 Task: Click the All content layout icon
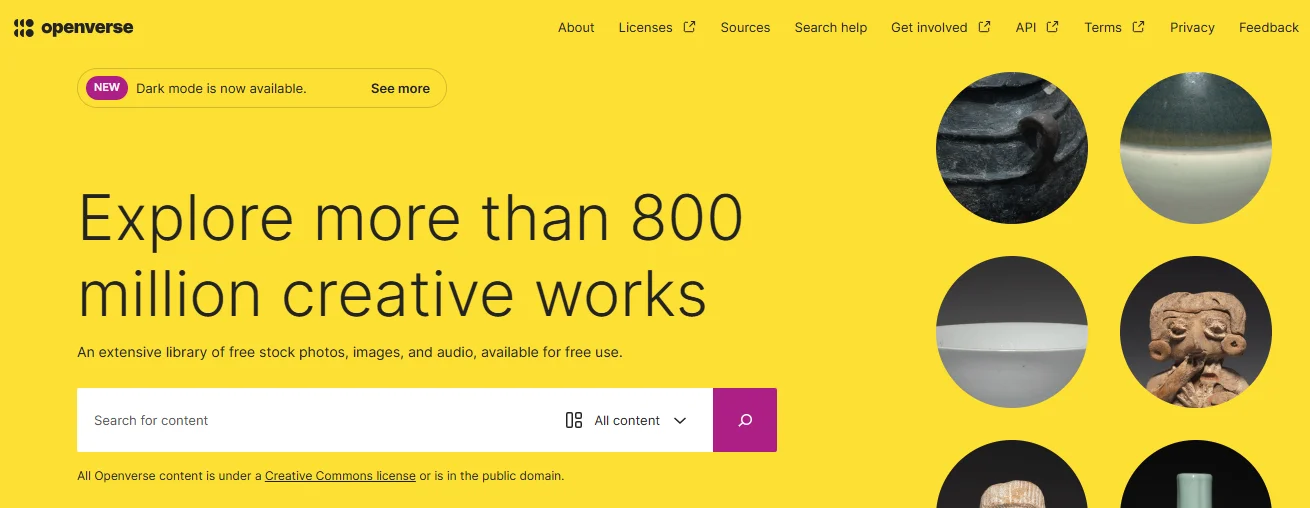click(574, 420)
